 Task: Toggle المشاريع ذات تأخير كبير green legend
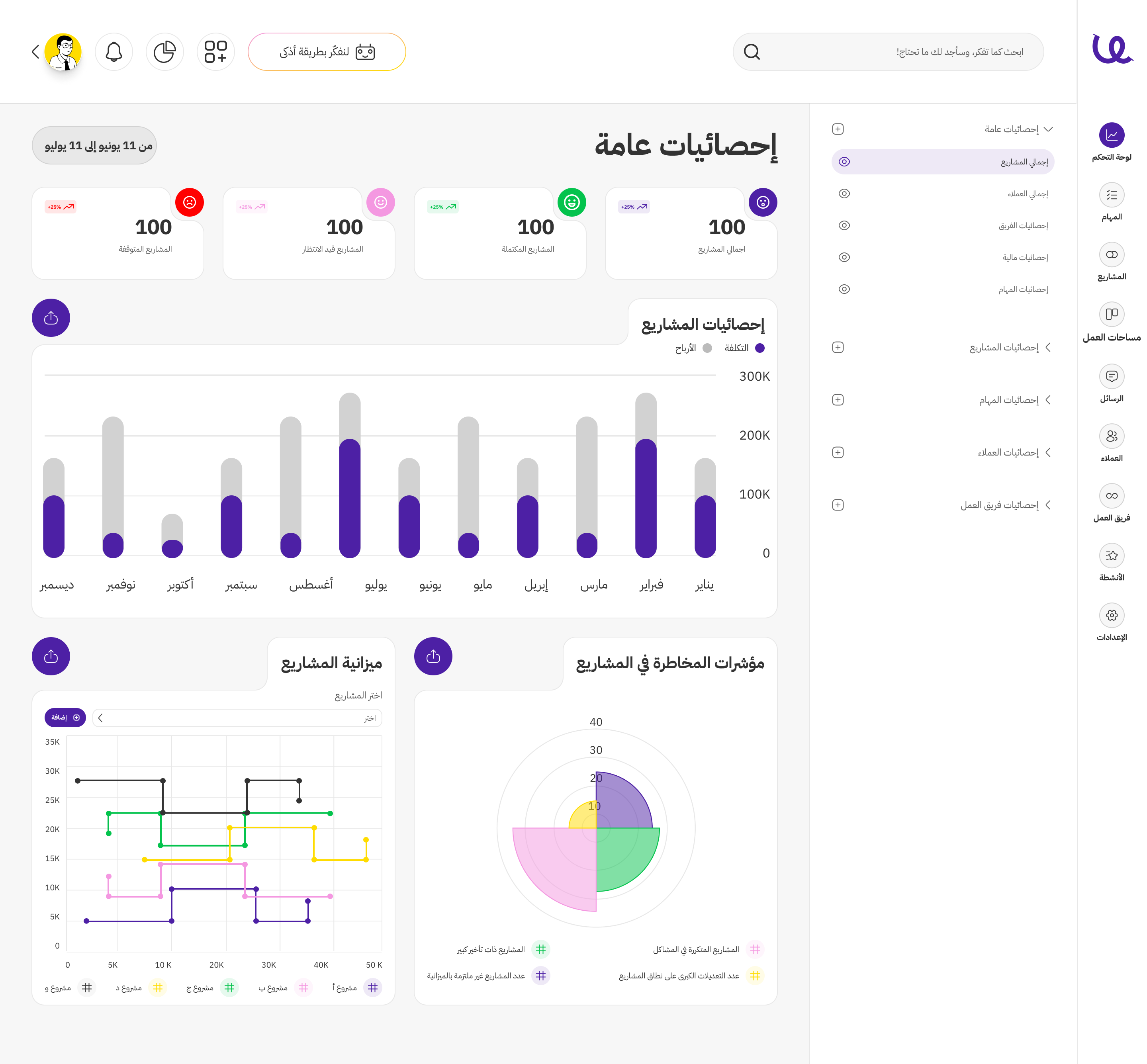541,949
